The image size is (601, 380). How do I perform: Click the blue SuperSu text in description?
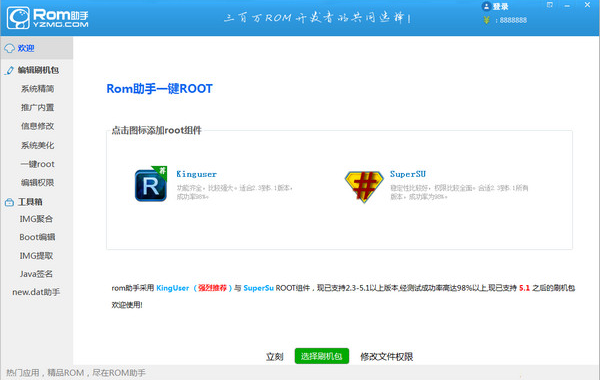click(x=258, y=288)
